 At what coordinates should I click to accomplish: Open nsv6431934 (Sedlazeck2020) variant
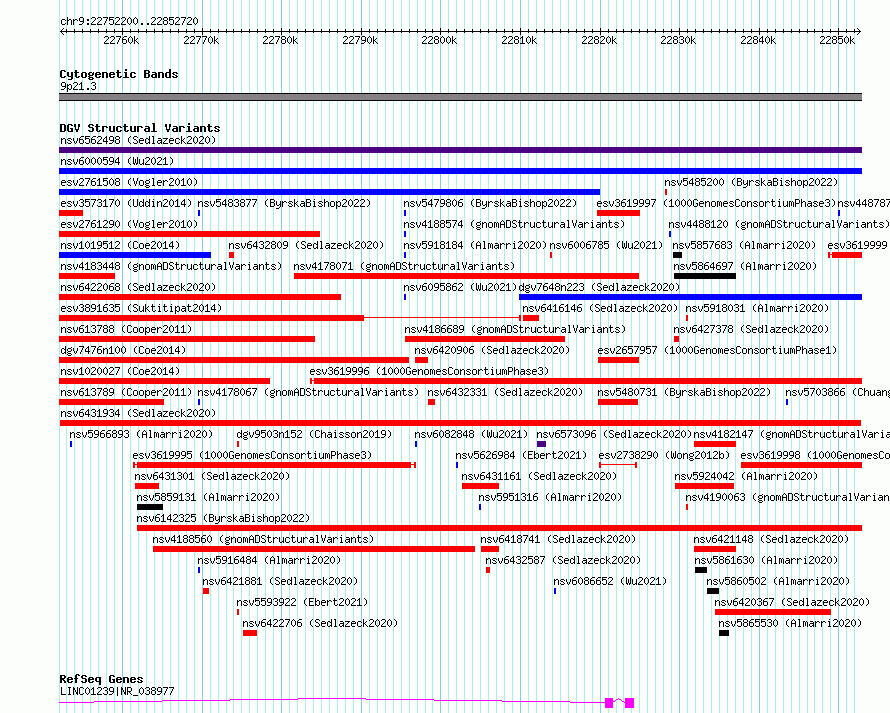tap(138, 413)
